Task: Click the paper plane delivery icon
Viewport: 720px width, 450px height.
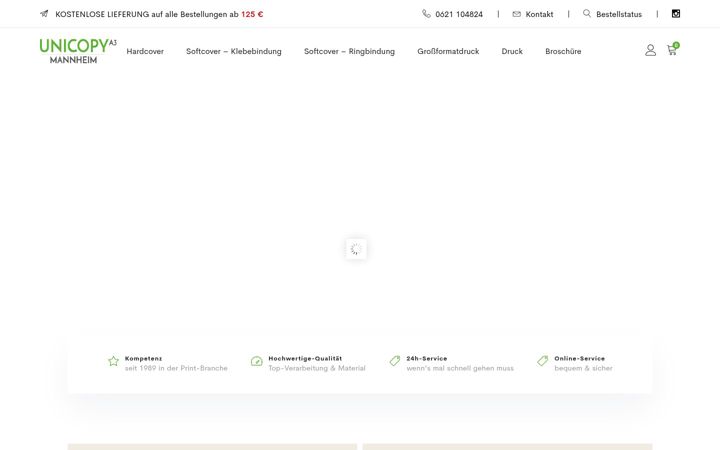Action: 44,14
